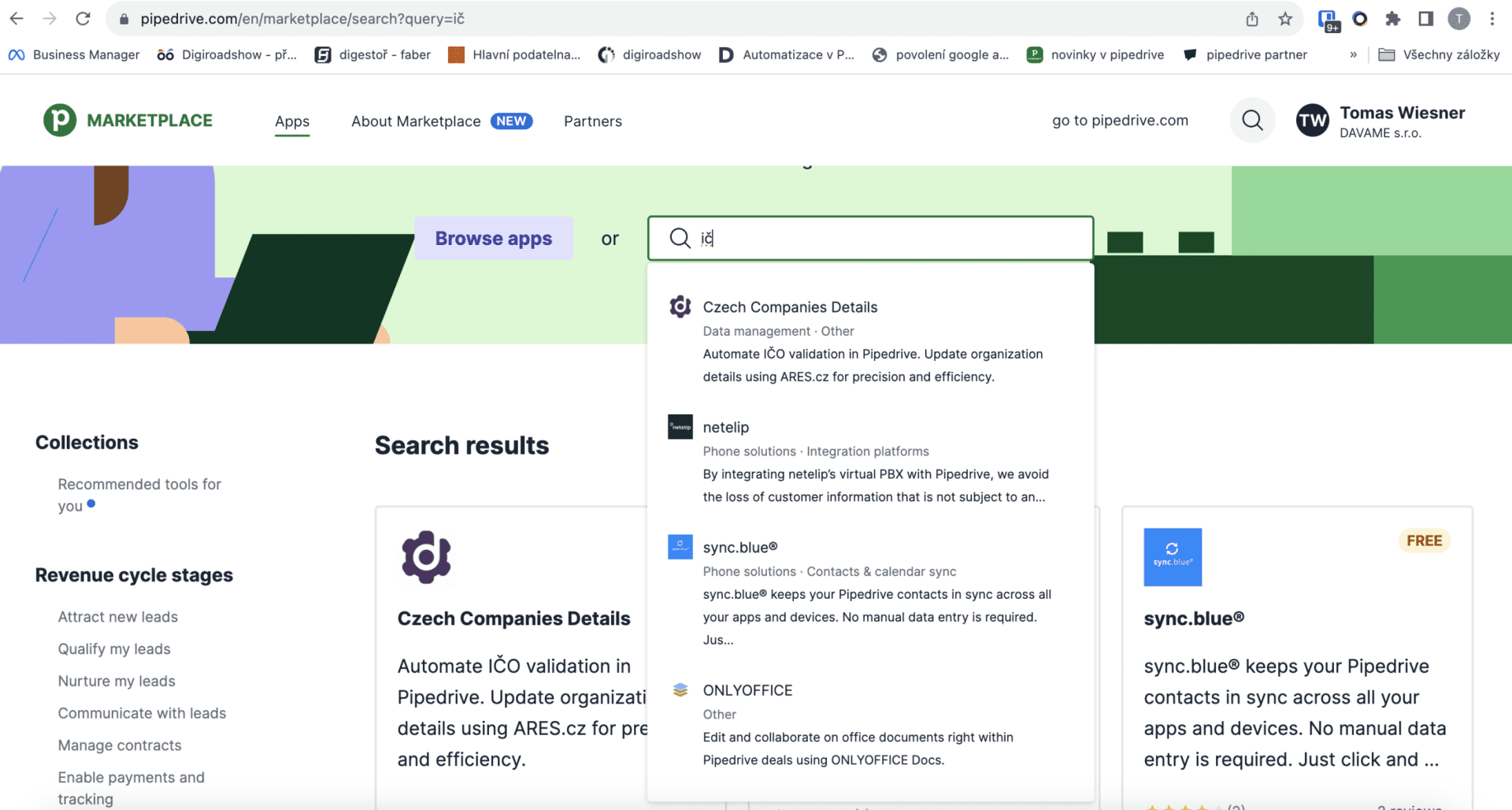Open the Chrome three-dot menu
1512x810 pixels.
(x=1492, y=19)
